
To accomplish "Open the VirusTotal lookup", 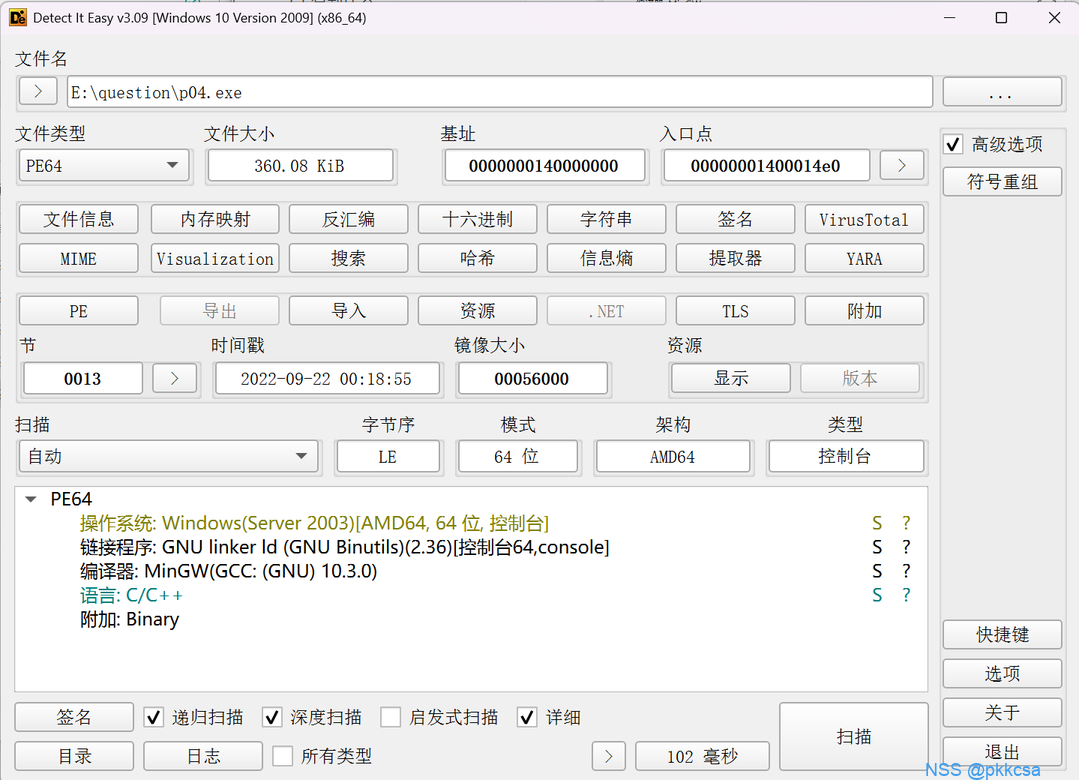I will pyautogui.click(x=863, y=219).
